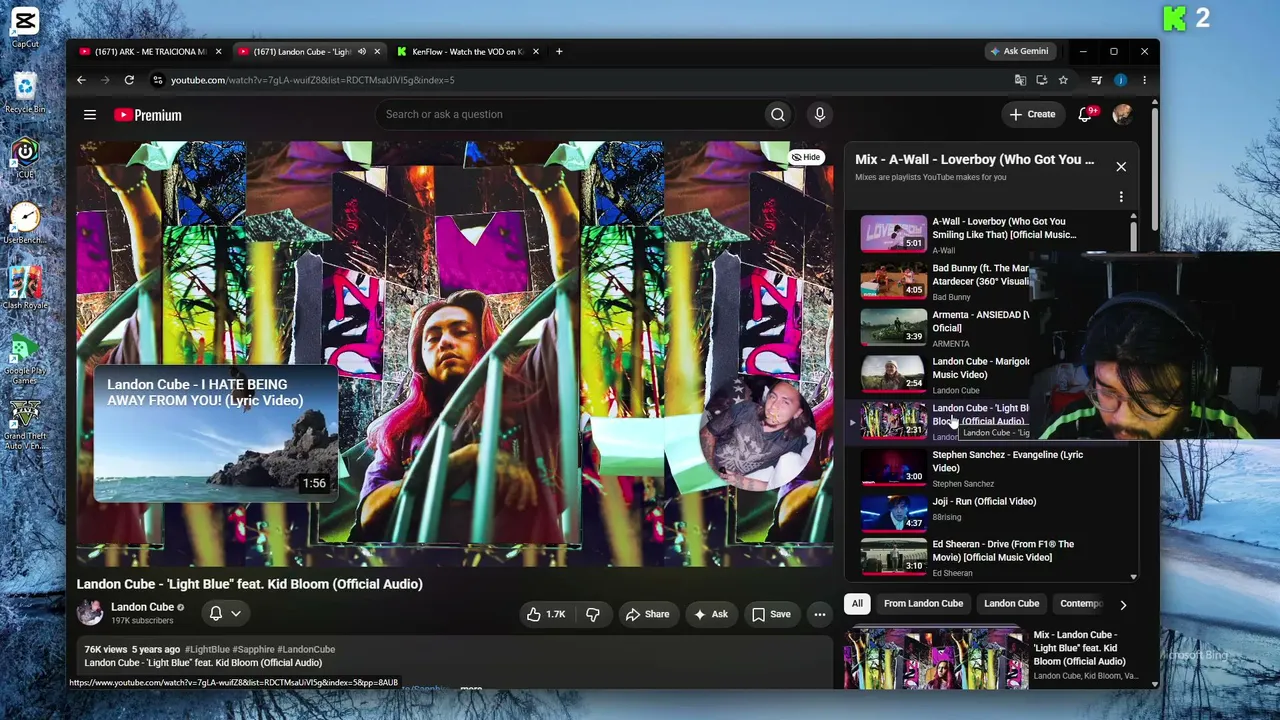The image size is (1280, 720).
Task: Close the KenFlow tab
Action: point(535,52)
